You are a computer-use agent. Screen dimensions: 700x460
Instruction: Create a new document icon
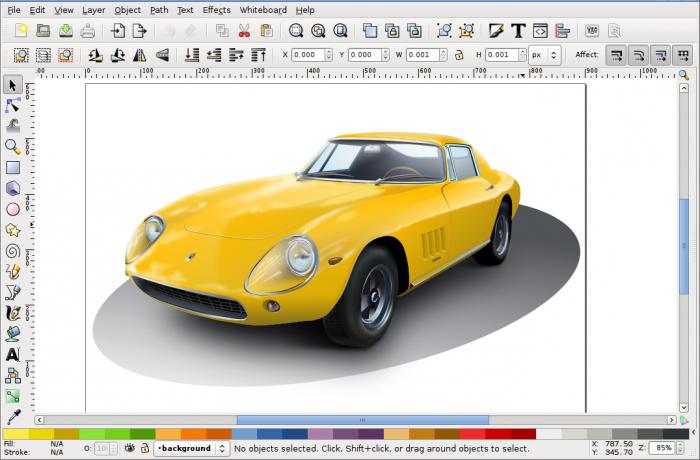pos(21,31)
